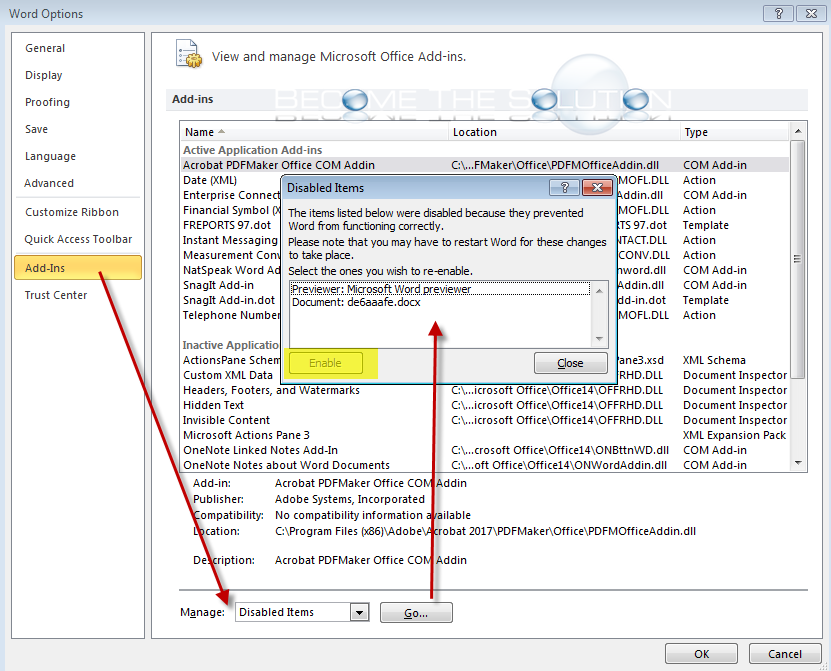Close the Word Options window
831x671 pixels.
(811, 13)
